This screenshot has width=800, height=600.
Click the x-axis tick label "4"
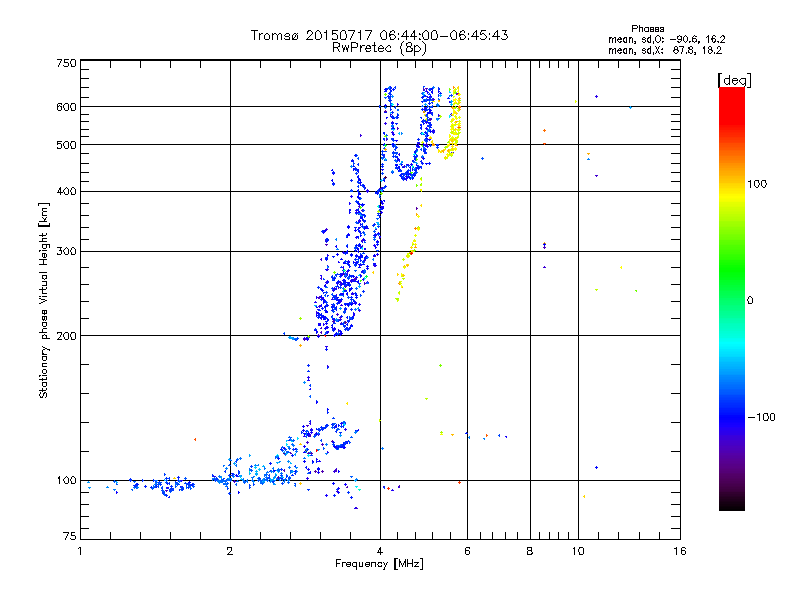tap(380, 551)
